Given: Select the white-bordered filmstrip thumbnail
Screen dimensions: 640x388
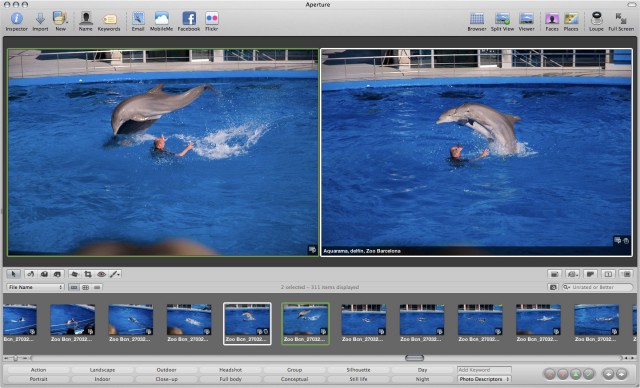Looking at the screenshot, I should pyautogui.click(x=247, y=324).
